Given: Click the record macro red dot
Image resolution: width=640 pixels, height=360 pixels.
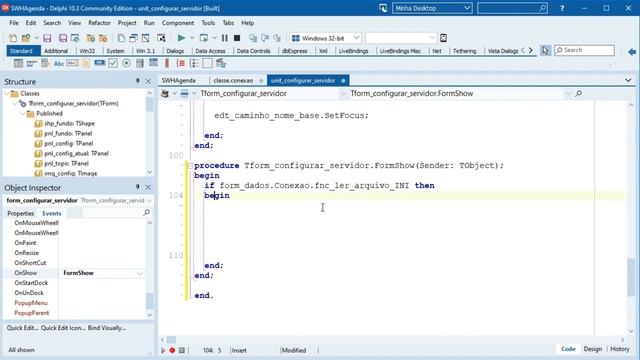Looking at the screenshot, I should coord(172,350).
